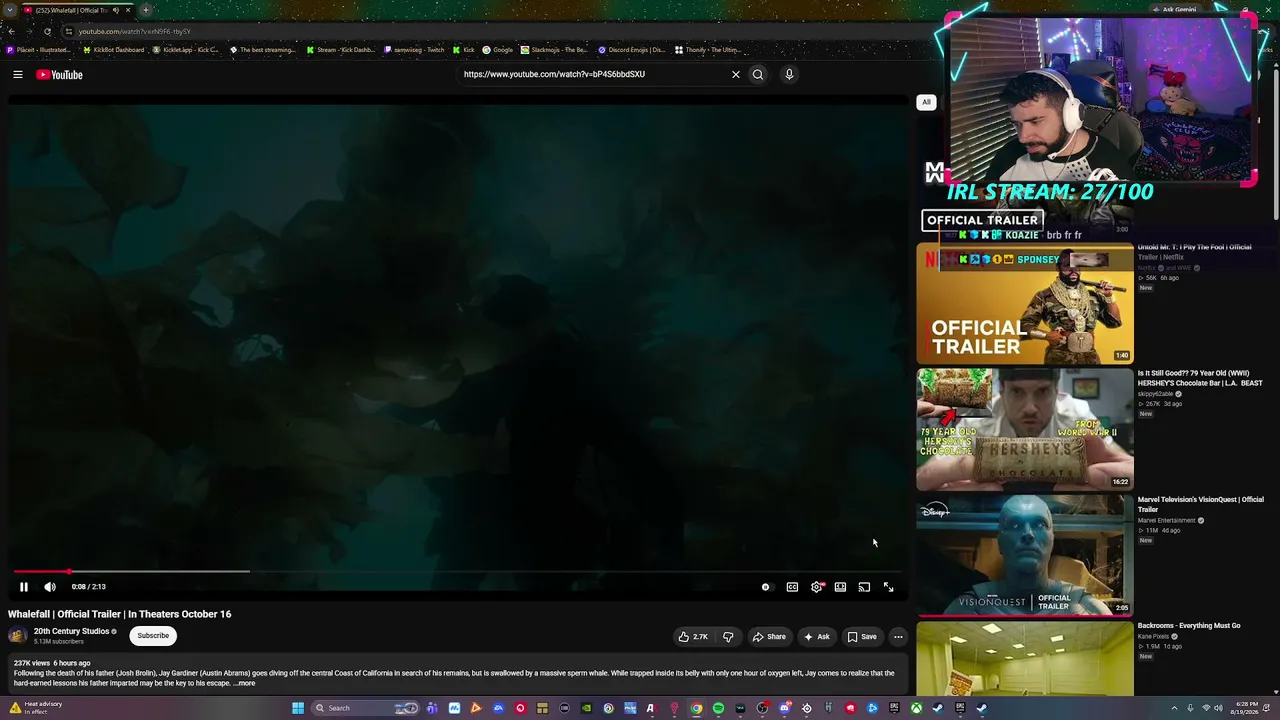Switch to theater mode
This screenshot has width=1280, height=720.
840,587
